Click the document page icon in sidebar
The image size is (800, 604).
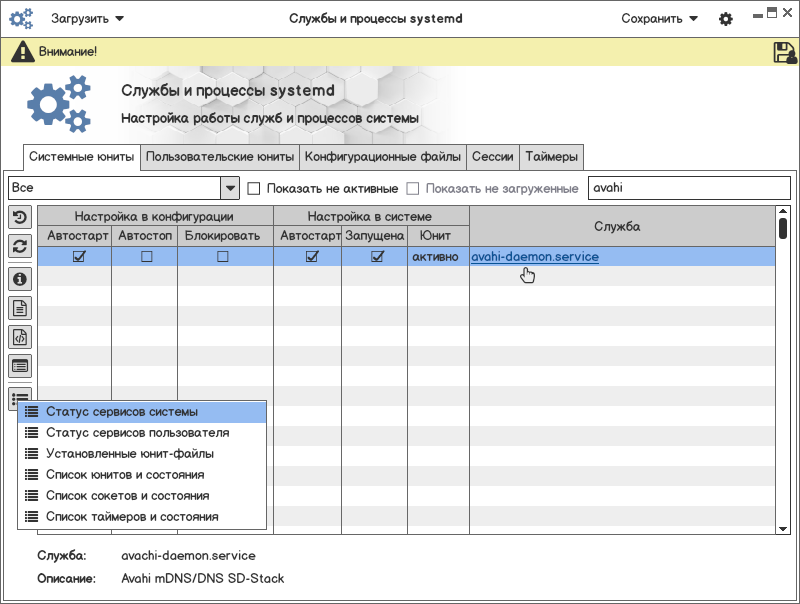tap(20, 308)
